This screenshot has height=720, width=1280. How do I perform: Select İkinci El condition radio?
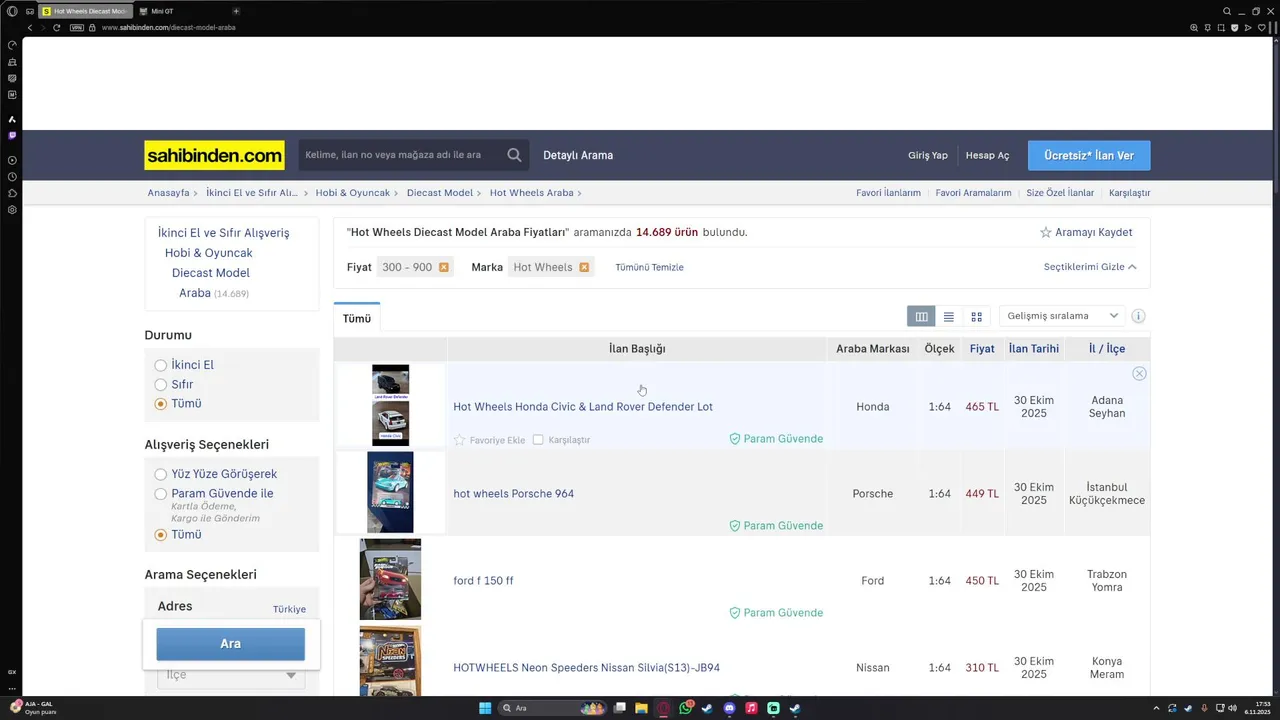point(160,365)
